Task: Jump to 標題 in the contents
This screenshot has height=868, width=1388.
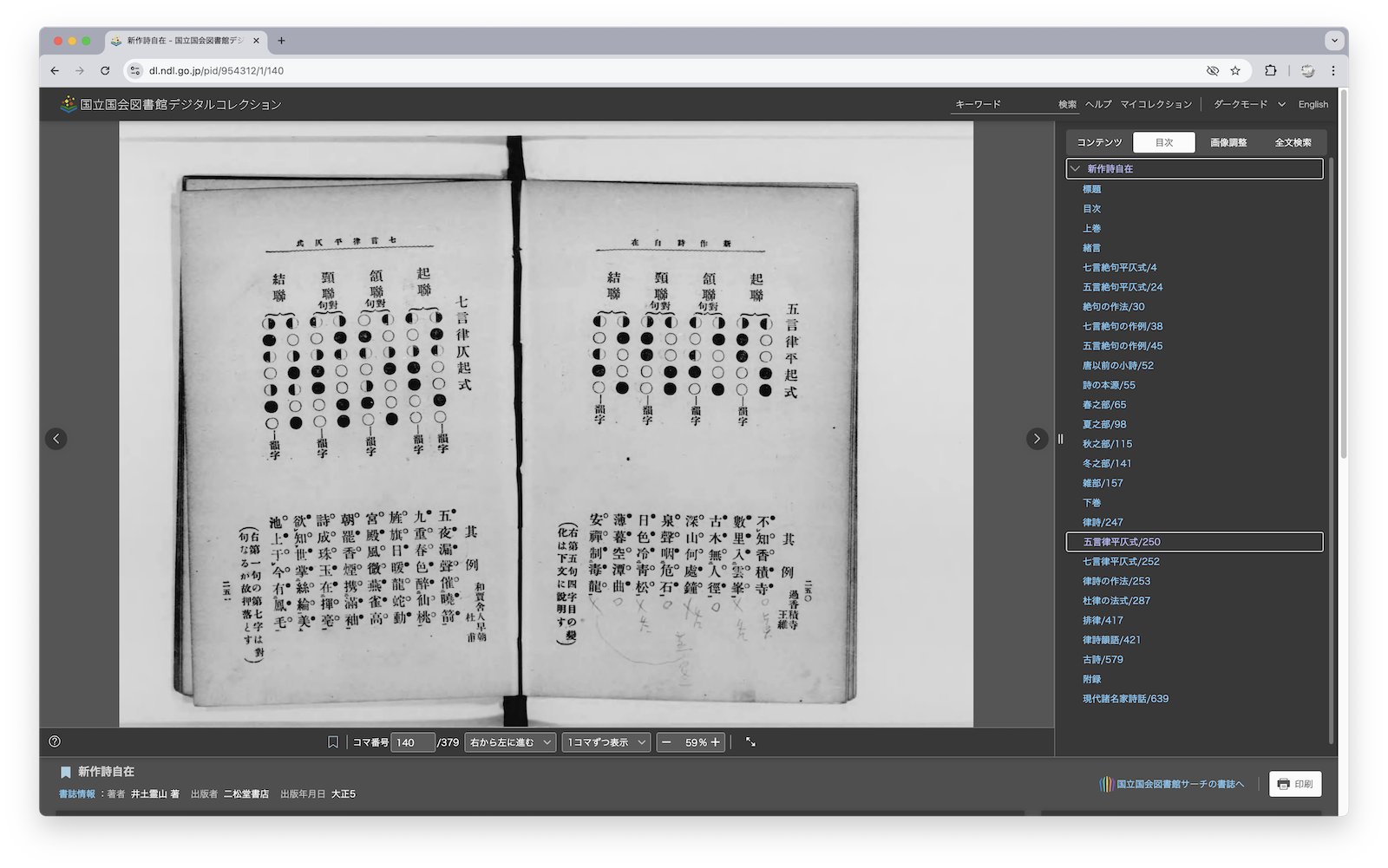Action: coord(1091,189)
